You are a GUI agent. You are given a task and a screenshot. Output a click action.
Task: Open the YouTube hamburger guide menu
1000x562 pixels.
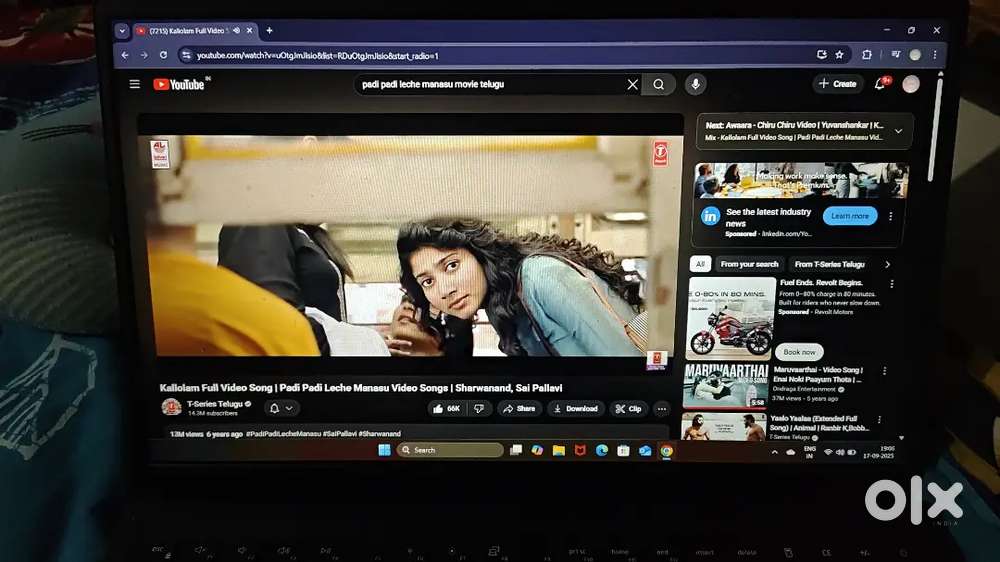[x=135, y=85]
